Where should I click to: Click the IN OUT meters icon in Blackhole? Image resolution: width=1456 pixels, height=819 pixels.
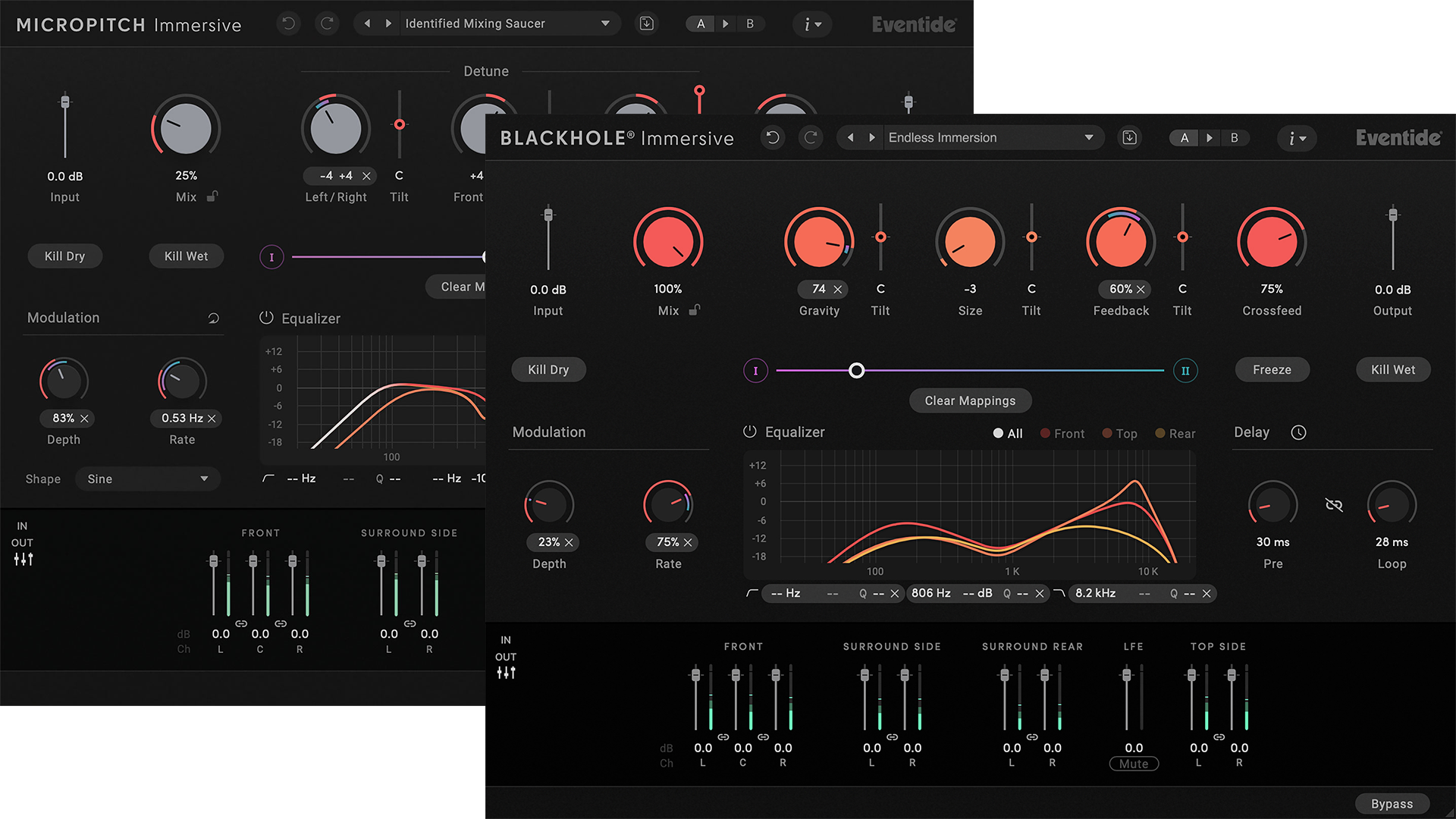pos(506,670)
